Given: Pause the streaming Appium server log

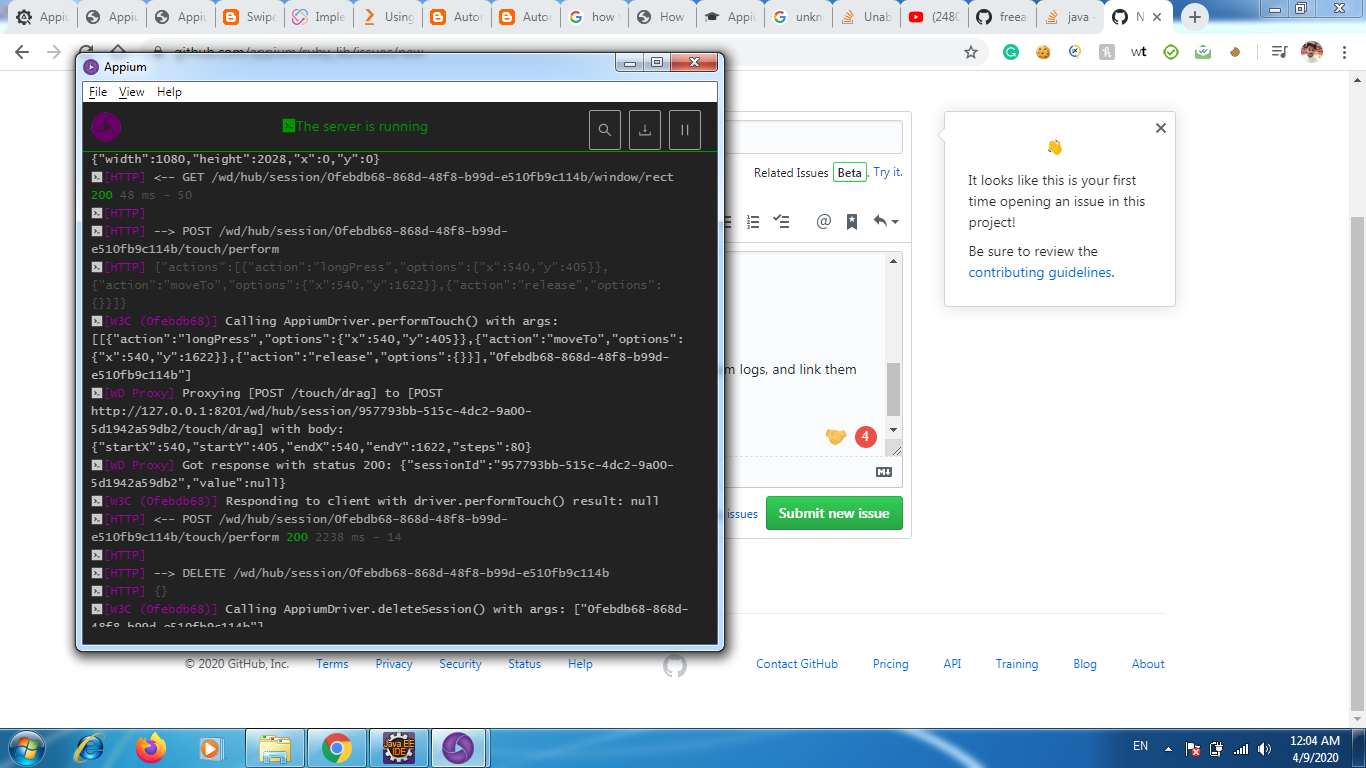Looking at the screenshot, I should tap(684, 129).
